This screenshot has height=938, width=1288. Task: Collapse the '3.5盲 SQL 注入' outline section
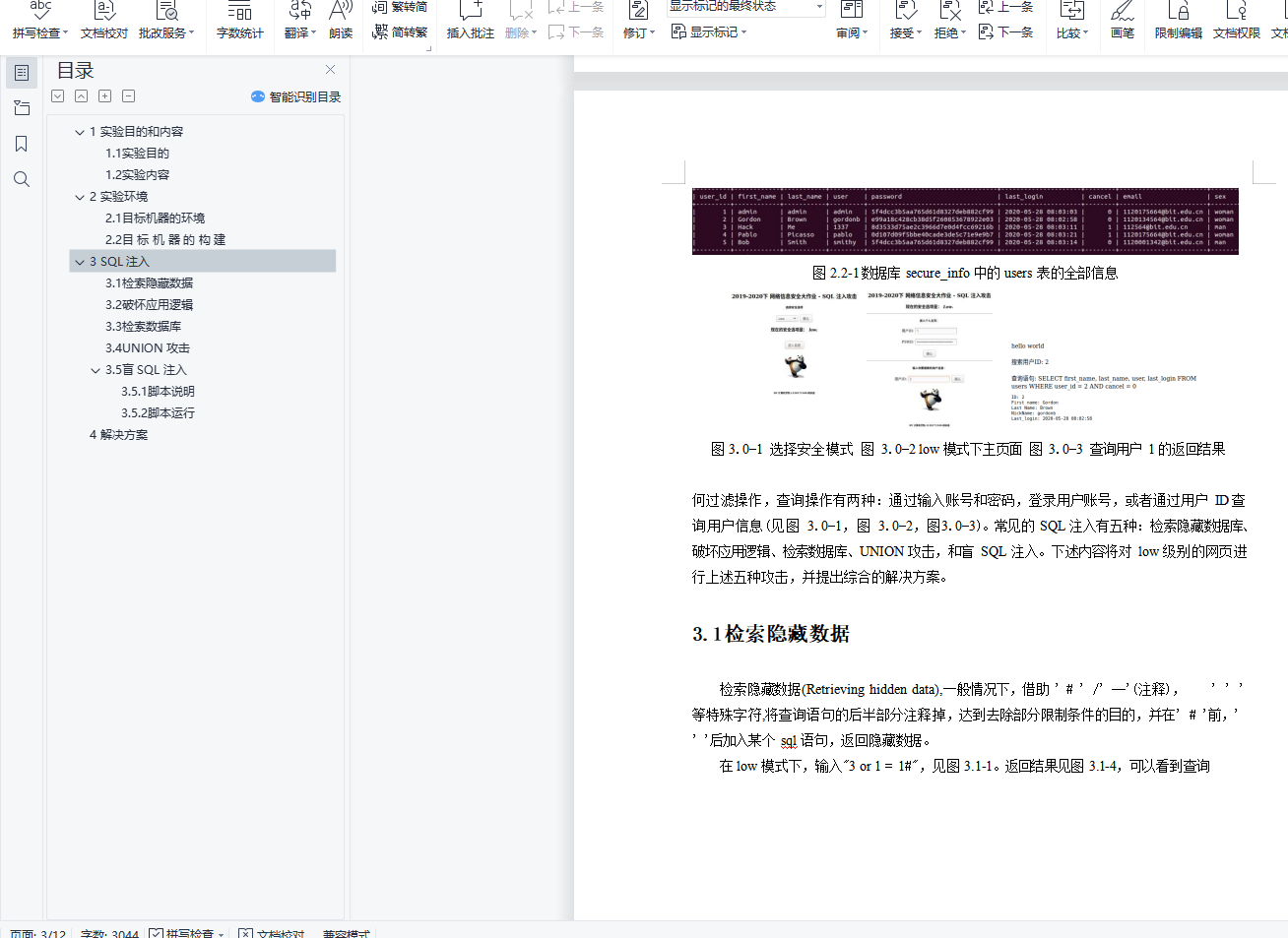[x=96, y=370]
